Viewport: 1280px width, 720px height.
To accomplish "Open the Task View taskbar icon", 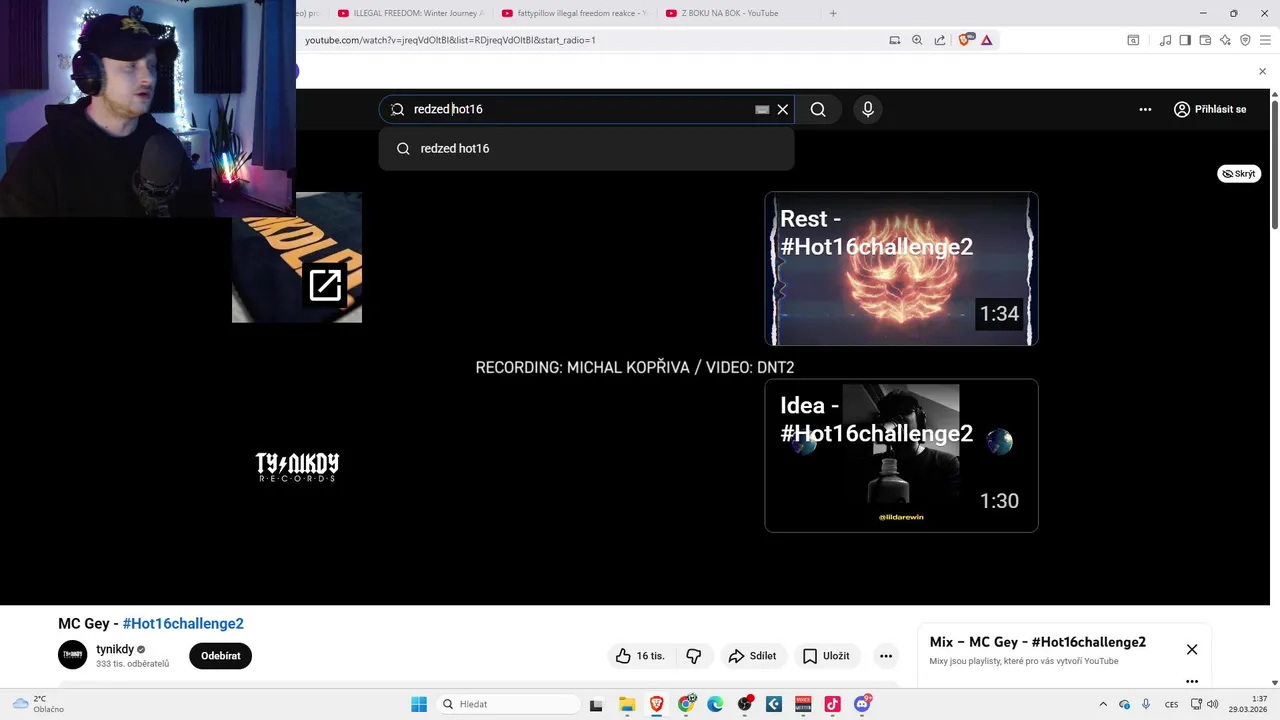I will tap(596, 704).
